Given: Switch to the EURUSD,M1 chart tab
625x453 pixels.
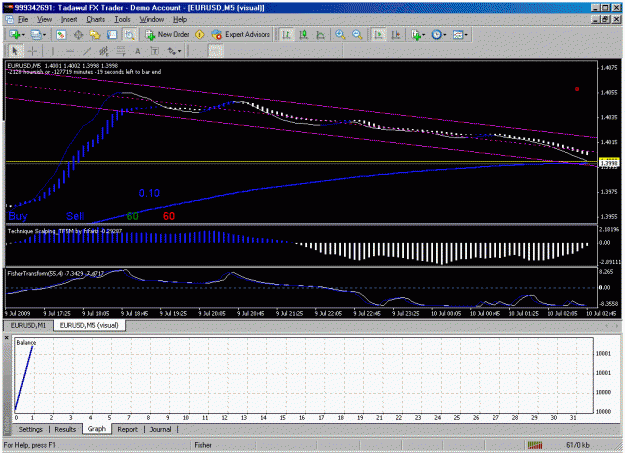Looking at the screenshot, I should pyautogui.click(x=28, y=325).
